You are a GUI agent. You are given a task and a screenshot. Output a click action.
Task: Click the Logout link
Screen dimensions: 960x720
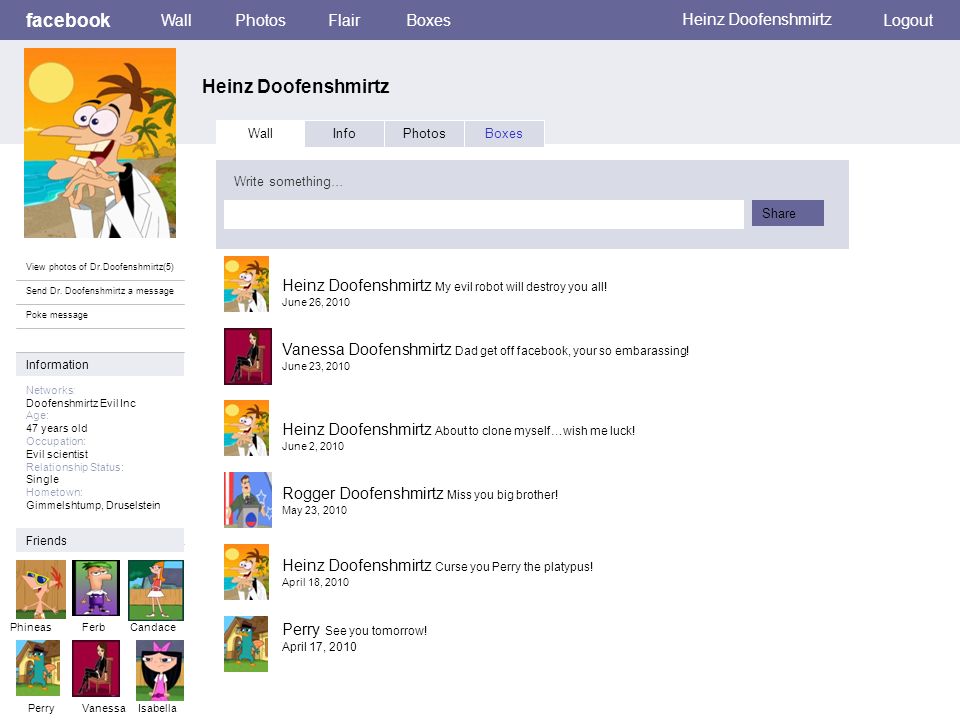click(x=907, y=20)
